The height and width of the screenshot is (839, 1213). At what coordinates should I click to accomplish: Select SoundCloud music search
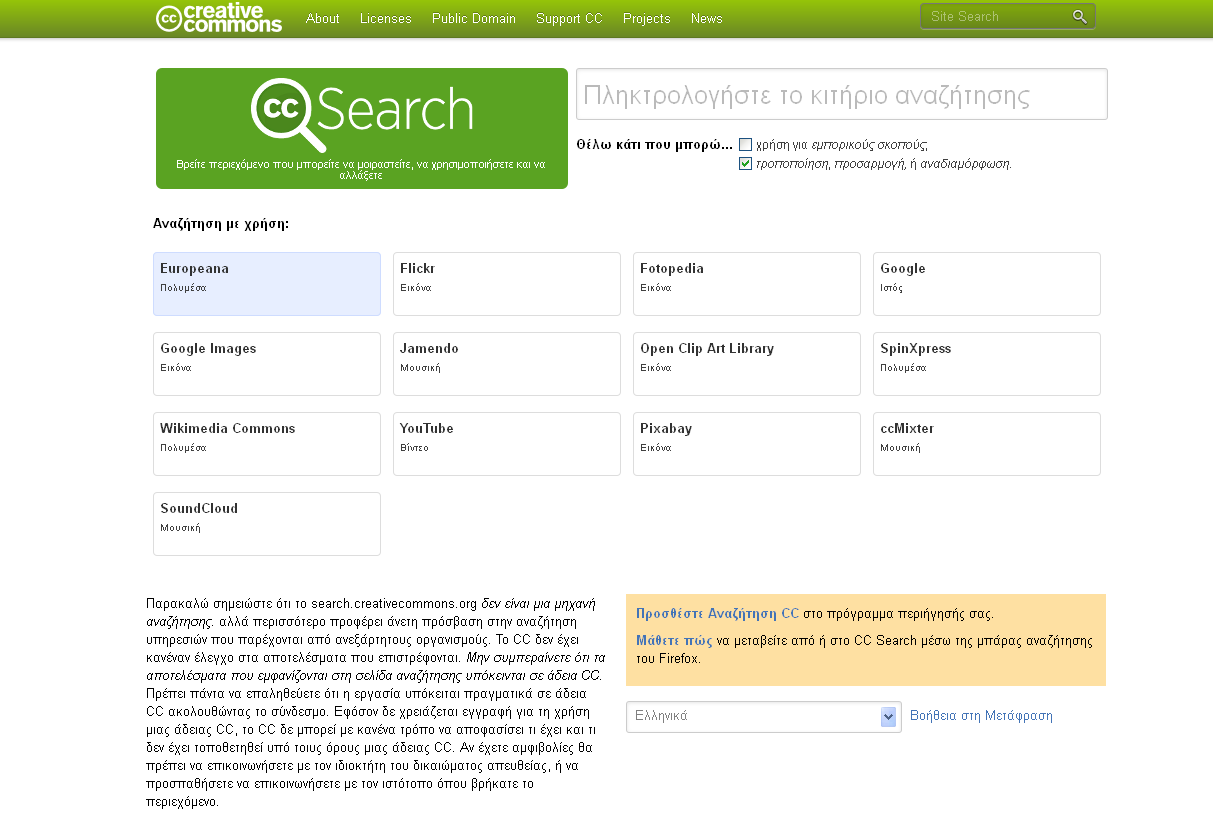[267, 524]
